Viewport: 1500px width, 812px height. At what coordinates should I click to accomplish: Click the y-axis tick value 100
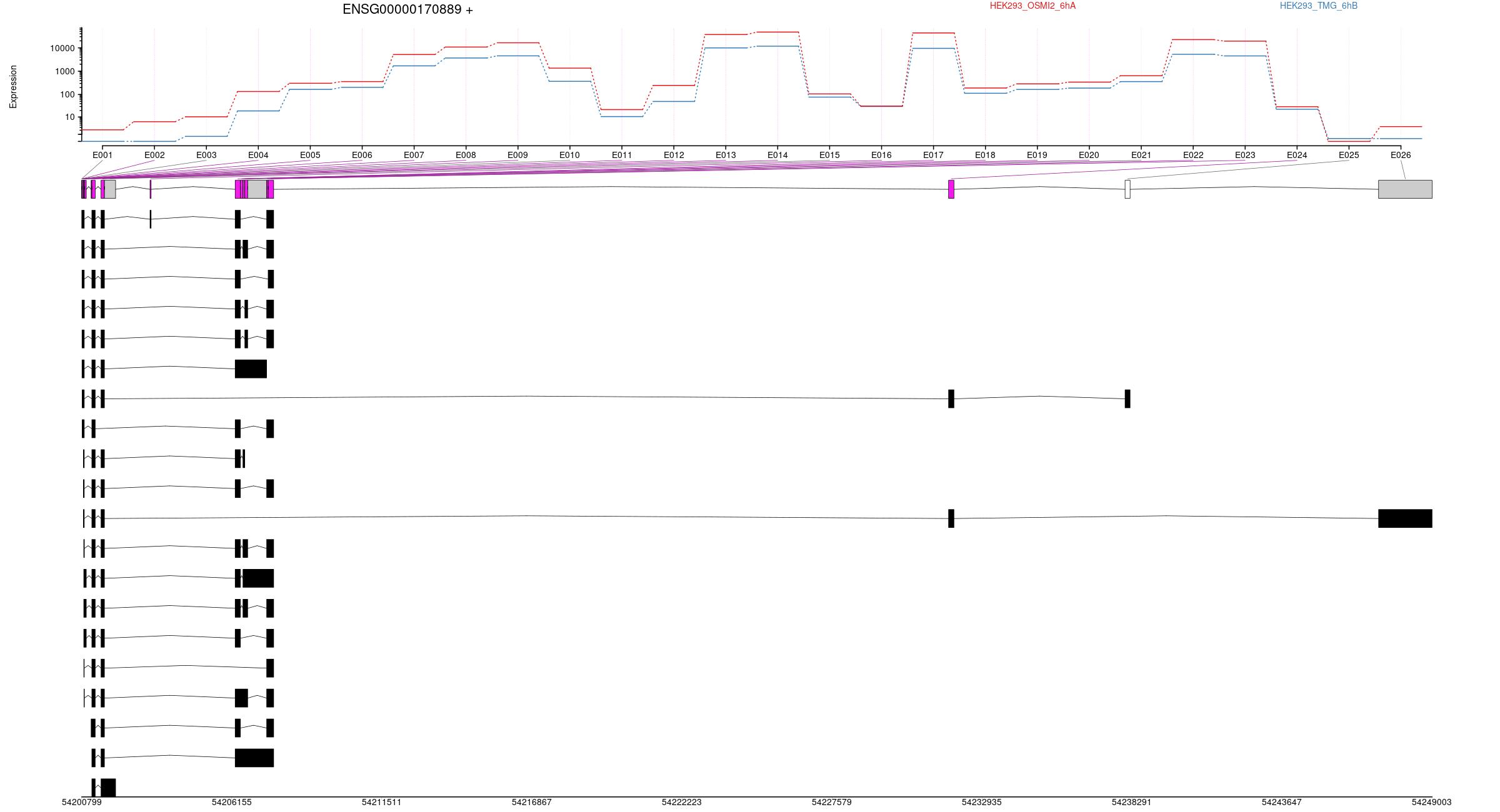coord(67,94)
